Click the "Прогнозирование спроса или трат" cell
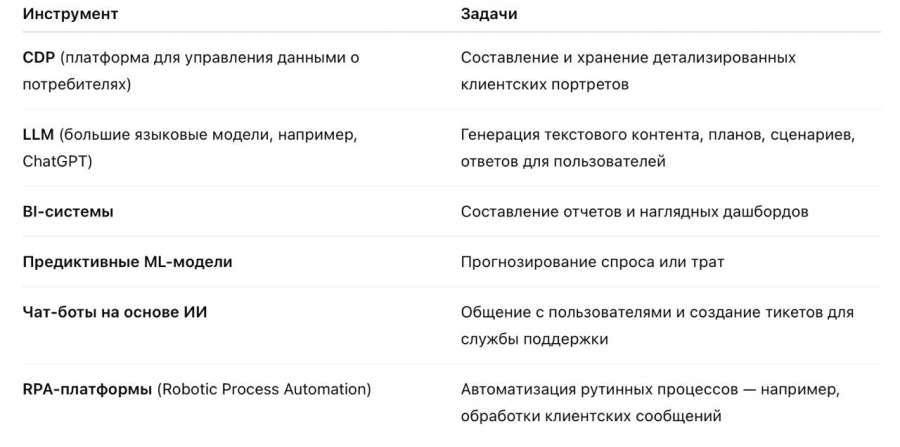The image size is (900, 447). coord(592,262)
